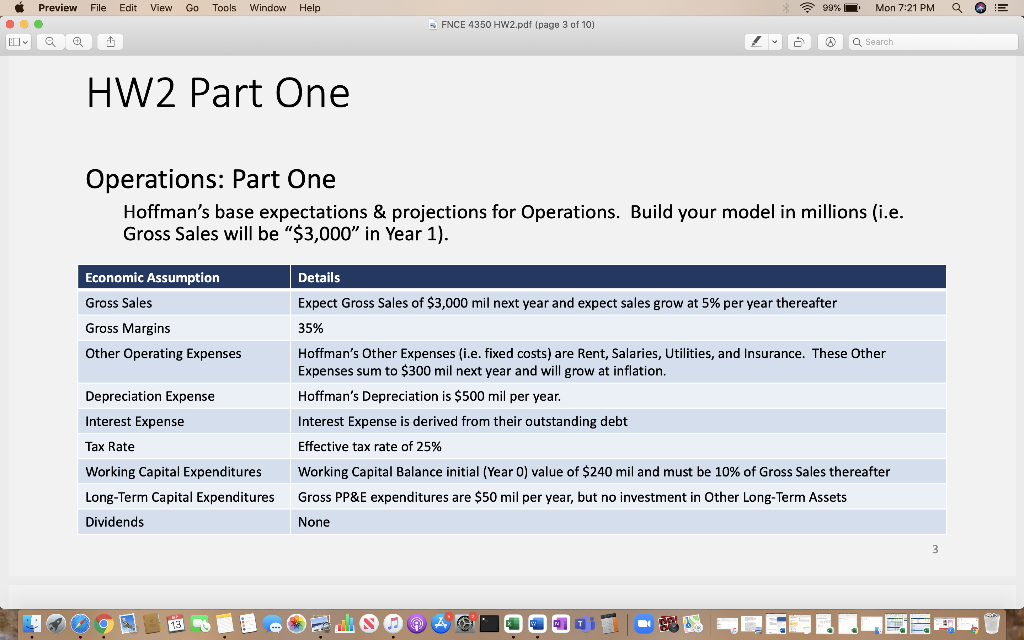The width and height of the screenshot is (1024, 640).
Task: Open Notes from the dock
Action: point(224,624)
